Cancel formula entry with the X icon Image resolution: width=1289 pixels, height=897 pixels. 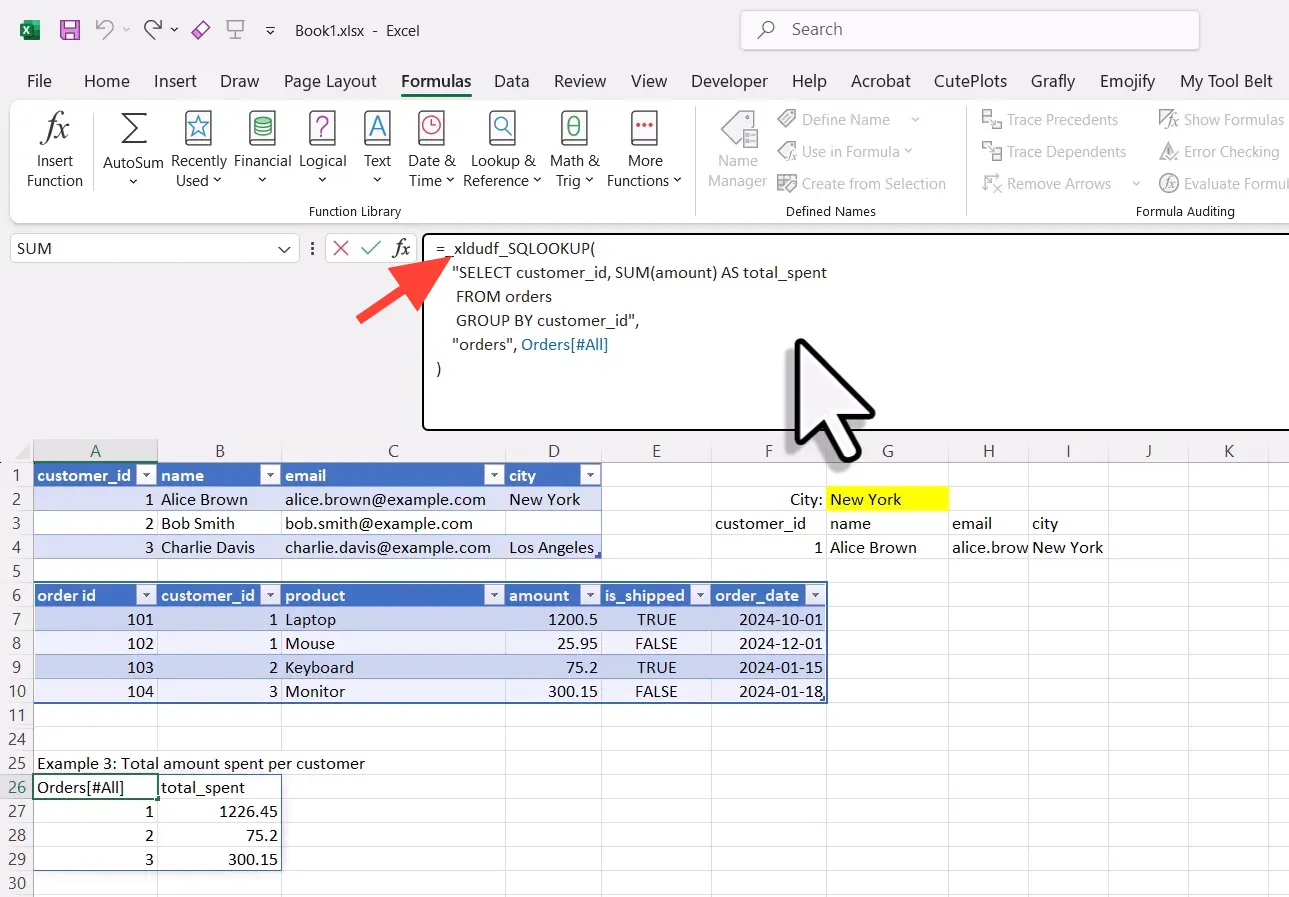tap(341, 249)
